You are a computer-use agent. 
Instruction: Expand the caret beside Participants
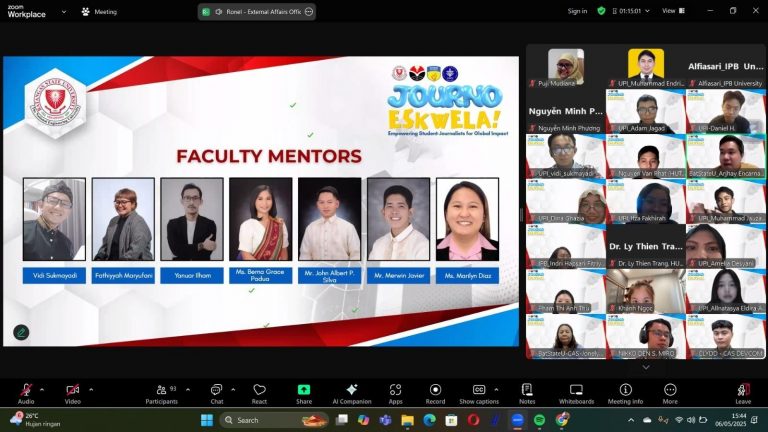(188, 390)
